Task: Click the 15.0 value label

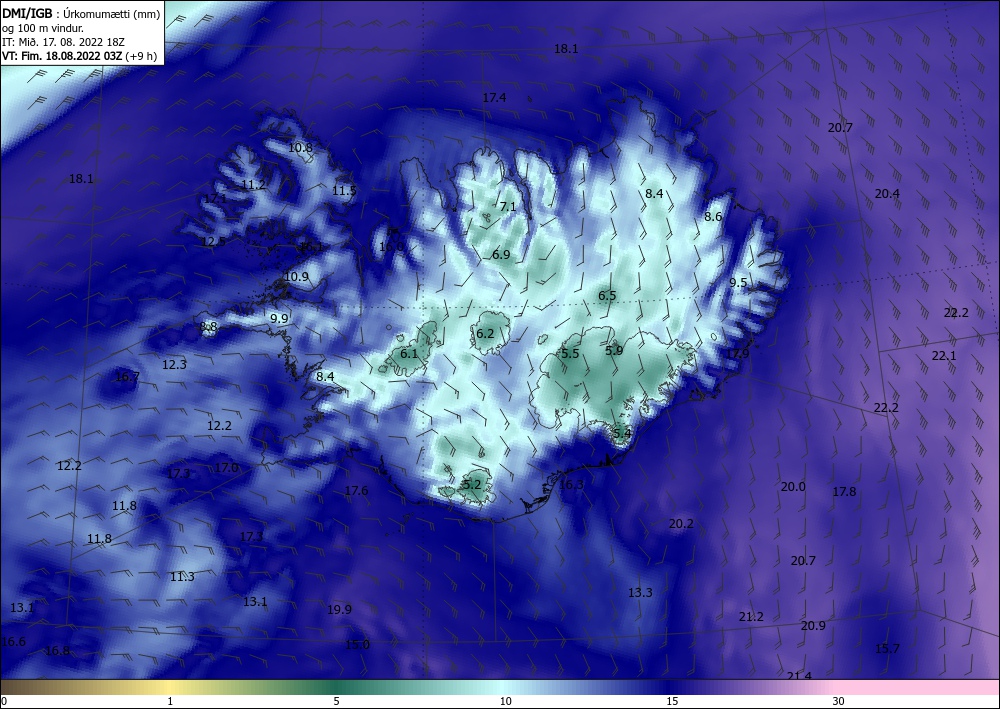Action: coord(357,645)
